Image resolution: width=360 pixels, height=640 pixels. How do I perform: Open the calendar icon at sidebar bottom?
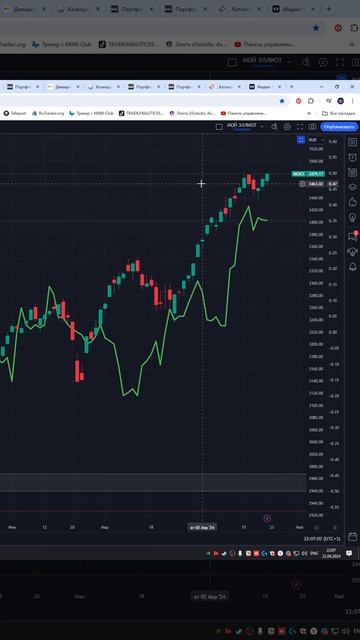[352, 537]
